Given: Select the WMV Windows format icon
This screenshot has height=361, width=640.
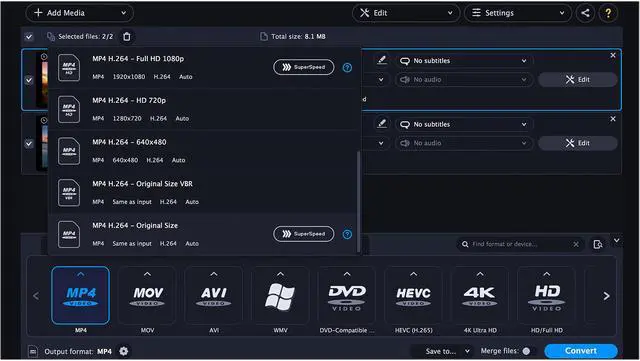Looking at the screenshot, I should pos(280,295).
